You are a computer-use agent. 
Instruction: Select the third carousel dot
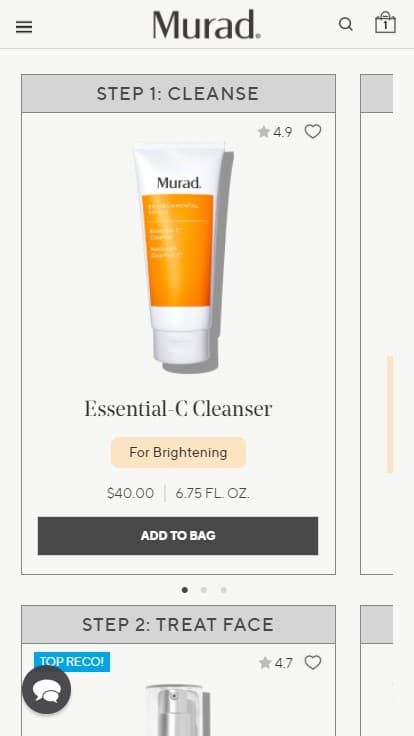(x=223, y=590)
